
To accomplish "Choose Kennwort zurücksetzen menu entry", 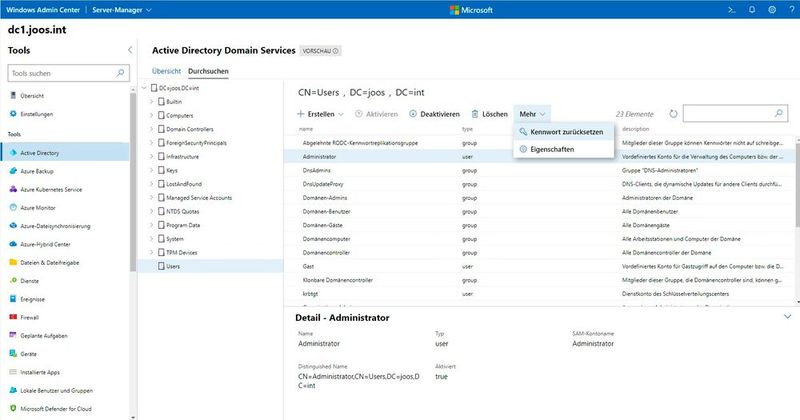I will pyautogui.click(x=563, y=132).
